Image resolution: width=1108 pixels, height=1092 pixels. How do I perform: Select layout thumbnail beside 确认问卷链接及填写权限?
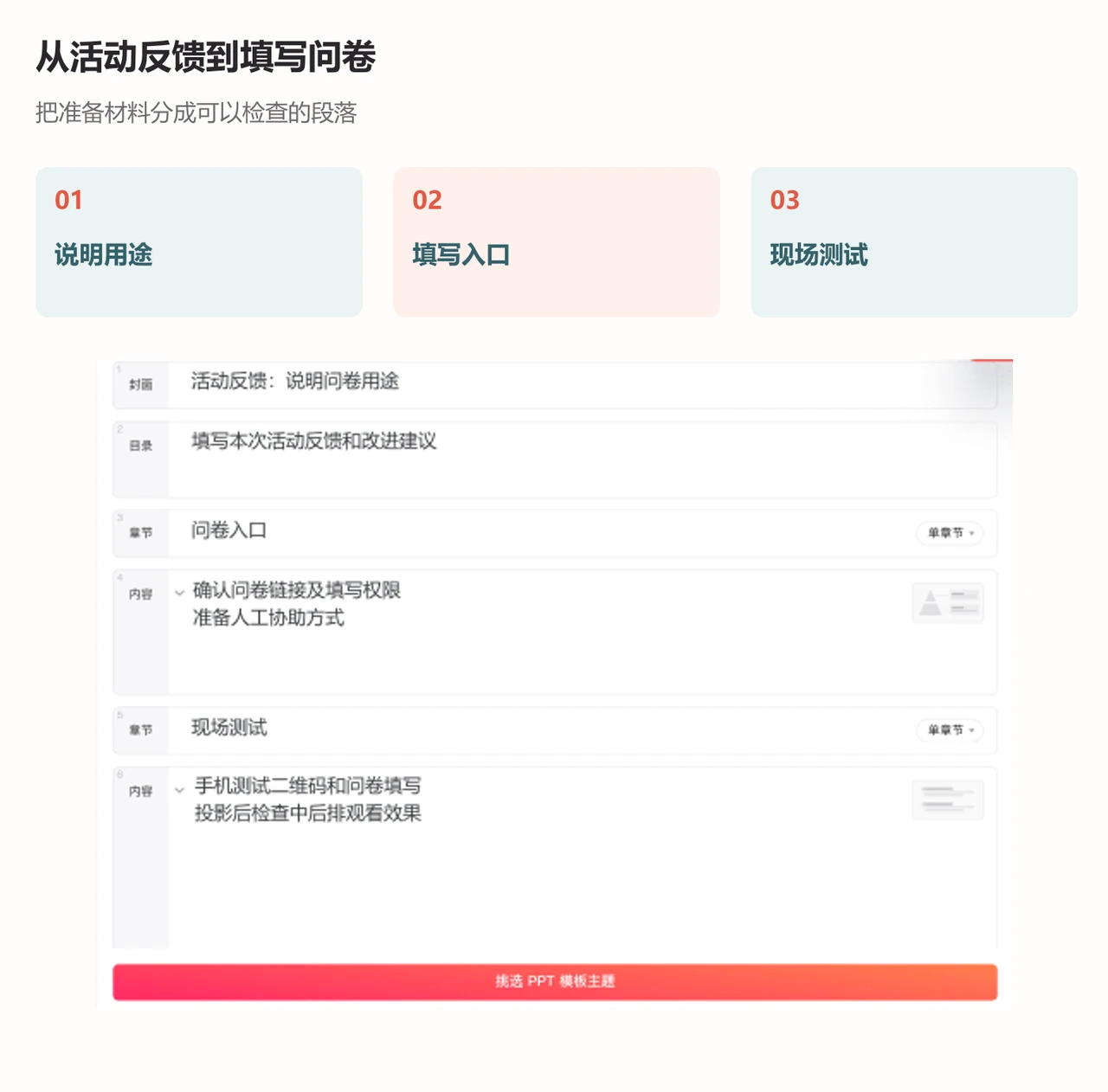click(x=948, y=603)
